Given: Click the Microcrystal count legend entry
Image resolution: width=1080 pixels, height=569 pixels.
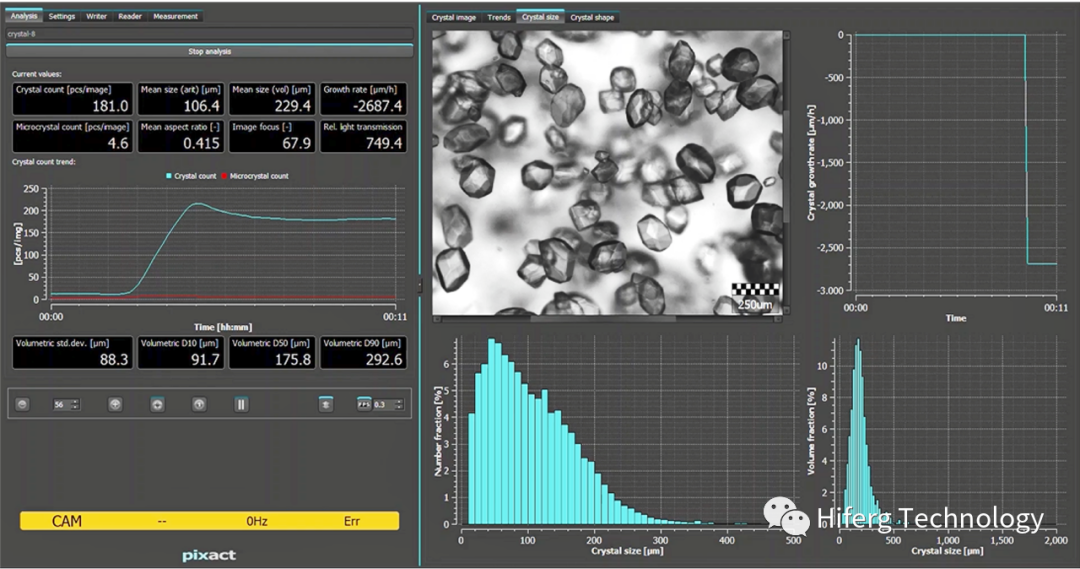Looking at the screenshot, I should [255, 176].
